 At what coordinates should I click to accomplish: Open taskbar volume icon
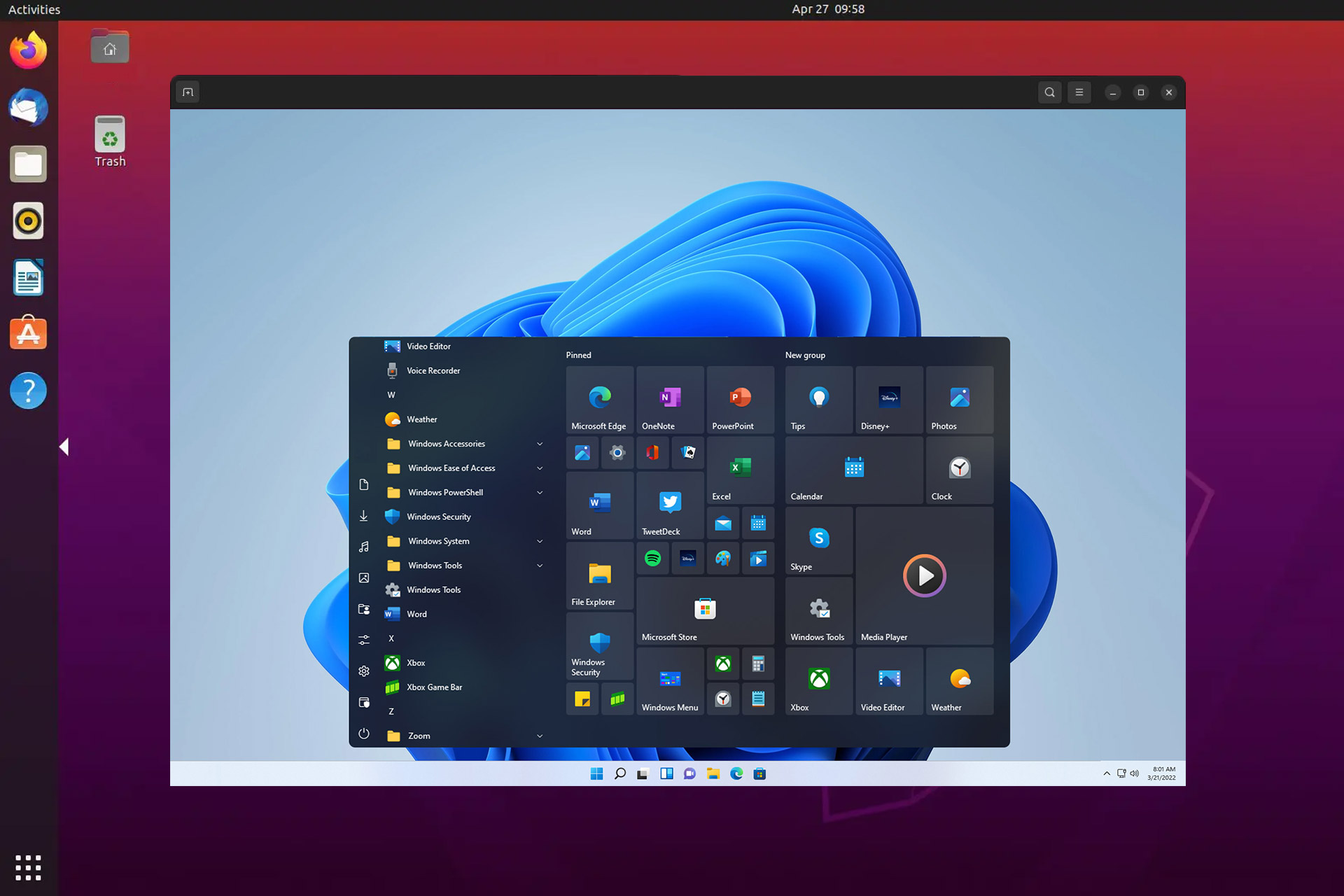1134,773
